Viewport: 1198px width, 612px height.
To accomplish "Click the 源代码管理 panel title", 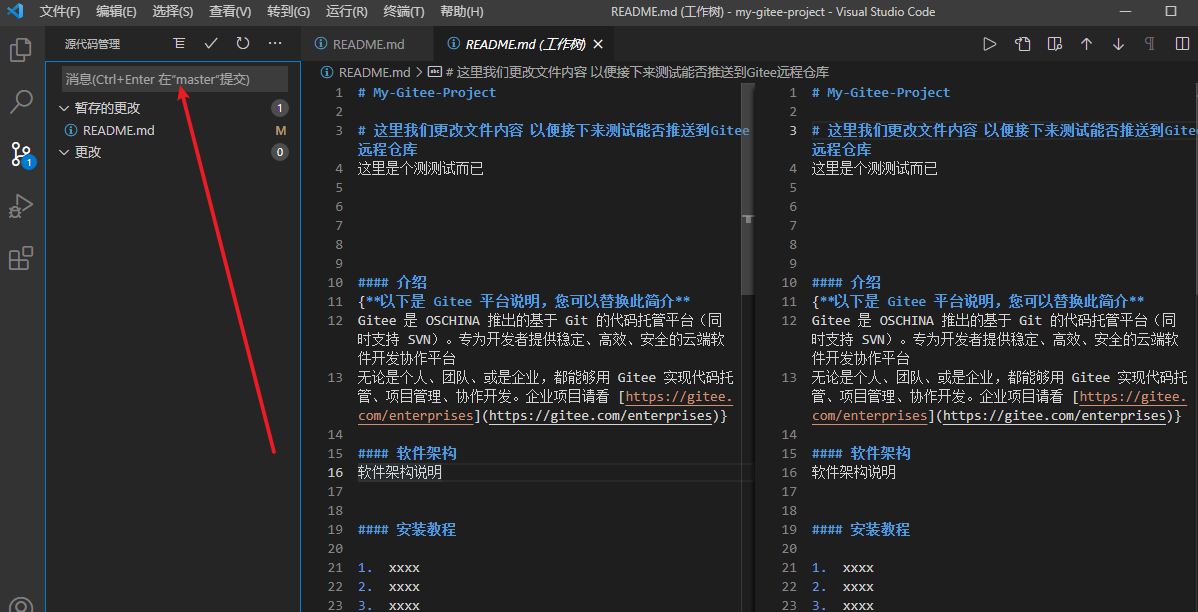I will 92,44.
